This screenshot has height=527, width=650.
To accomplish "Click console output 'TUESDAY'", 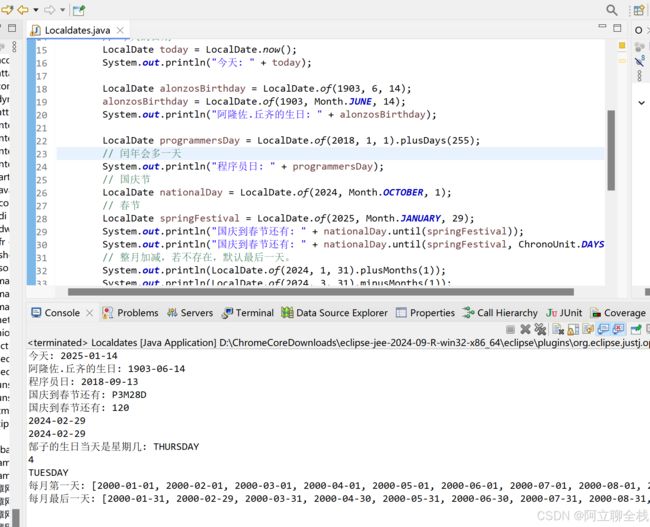I will pyautogui.click(x=49, y=473).
